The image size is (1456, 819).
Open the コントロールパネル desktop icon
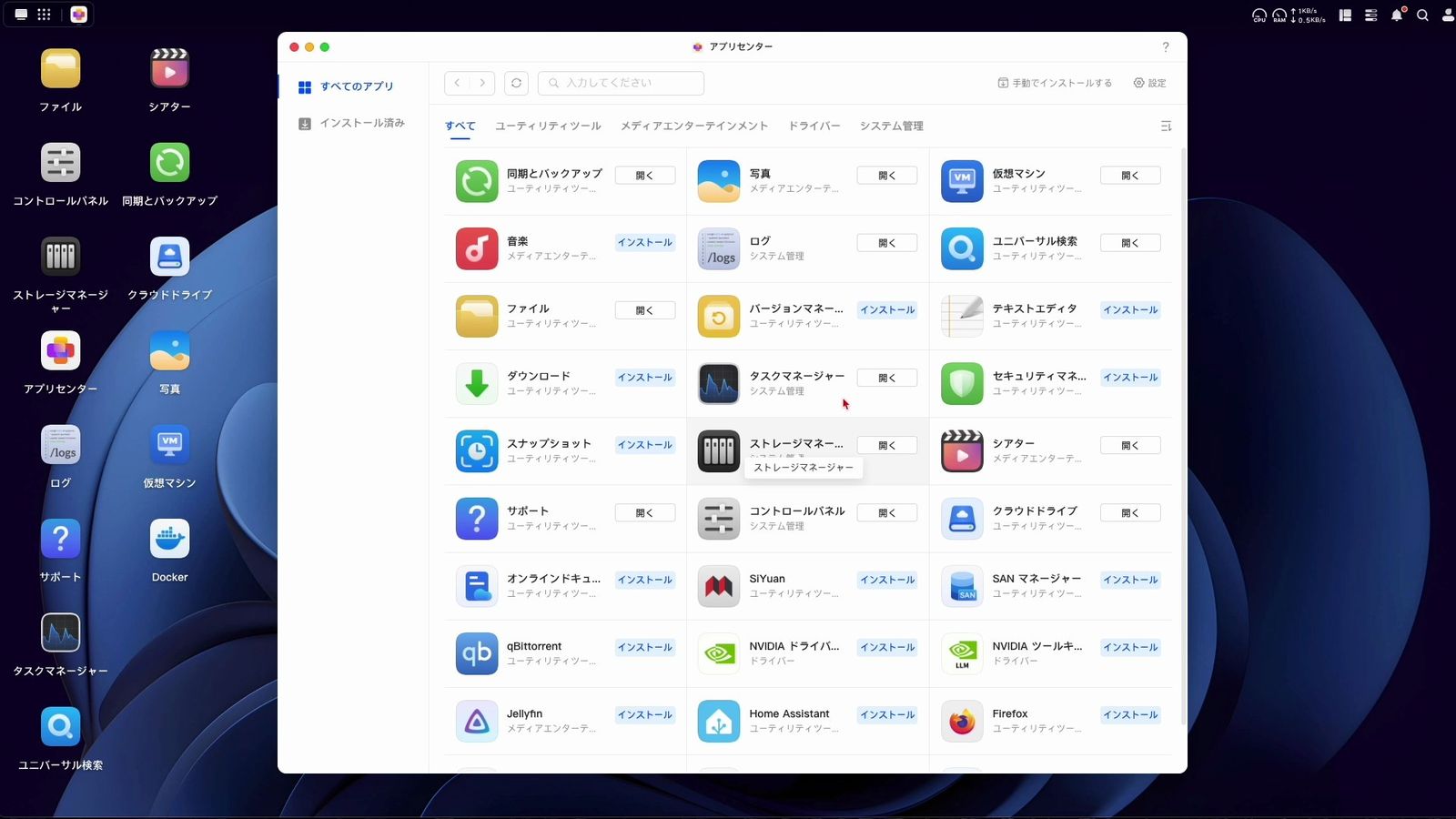click(x=60, y=163)
